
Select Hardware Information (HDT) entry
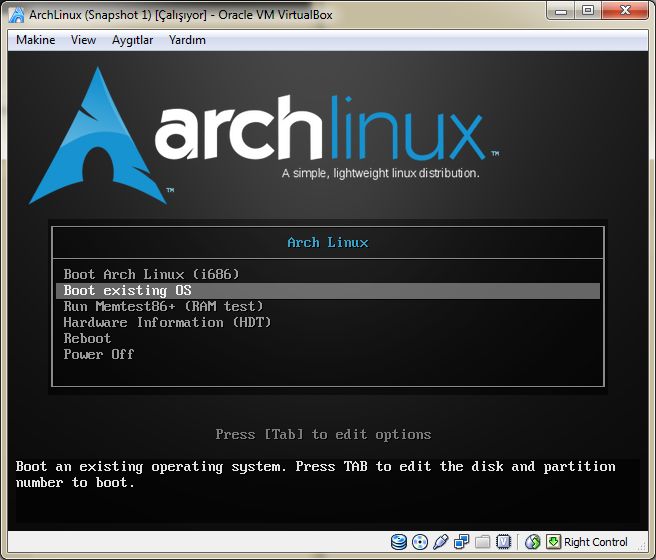coord(328,322)
